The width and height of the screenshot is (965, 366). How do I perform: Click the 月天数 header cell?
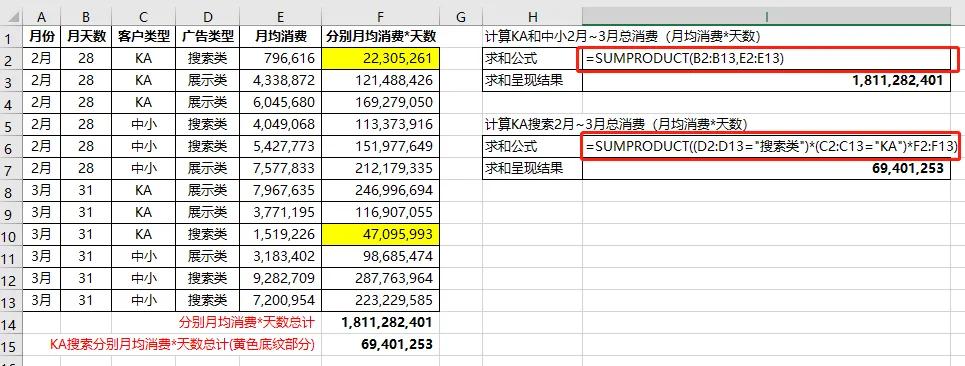86,37
